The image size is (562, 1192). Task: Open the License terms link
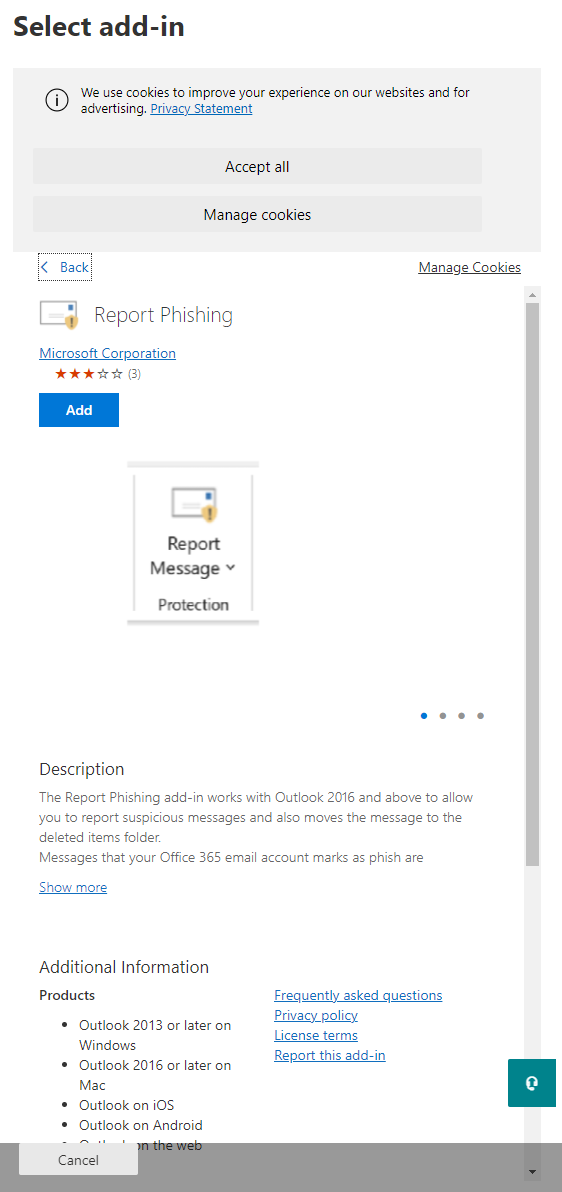click(x=316, y=1035)
